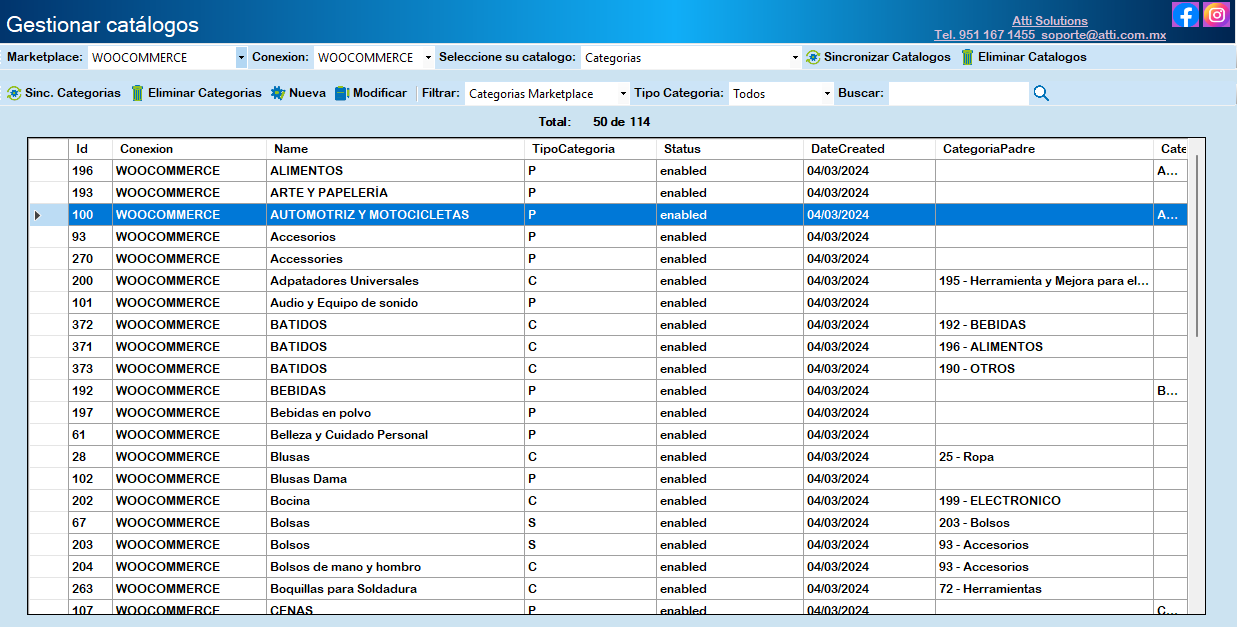1237x627 pixels.
Task: Open the Instagram icon link
Action: pyautogui.click(x=1216, y=15)
